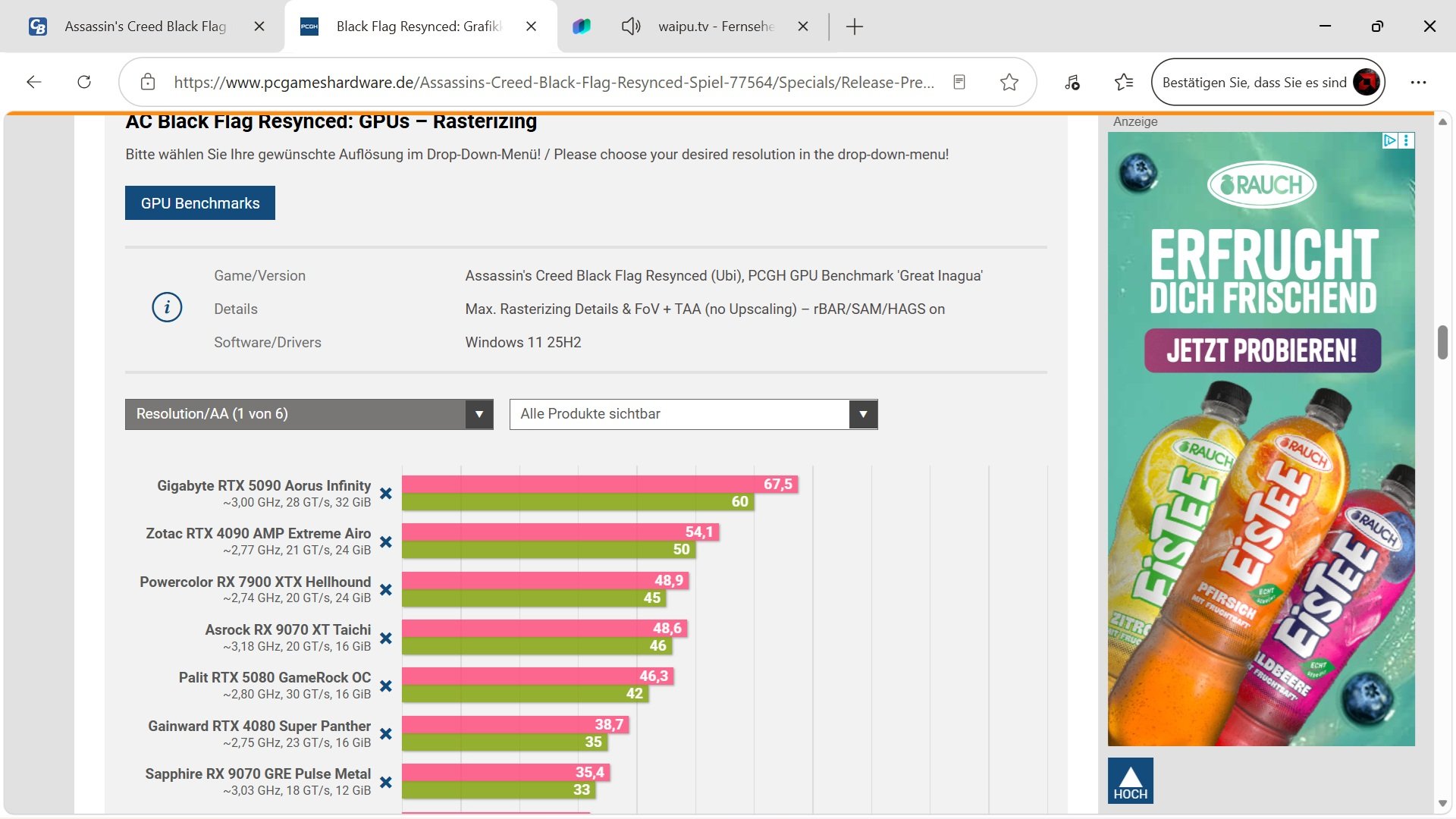Open browser settings three-dot menu

[x=1419, y=82]
